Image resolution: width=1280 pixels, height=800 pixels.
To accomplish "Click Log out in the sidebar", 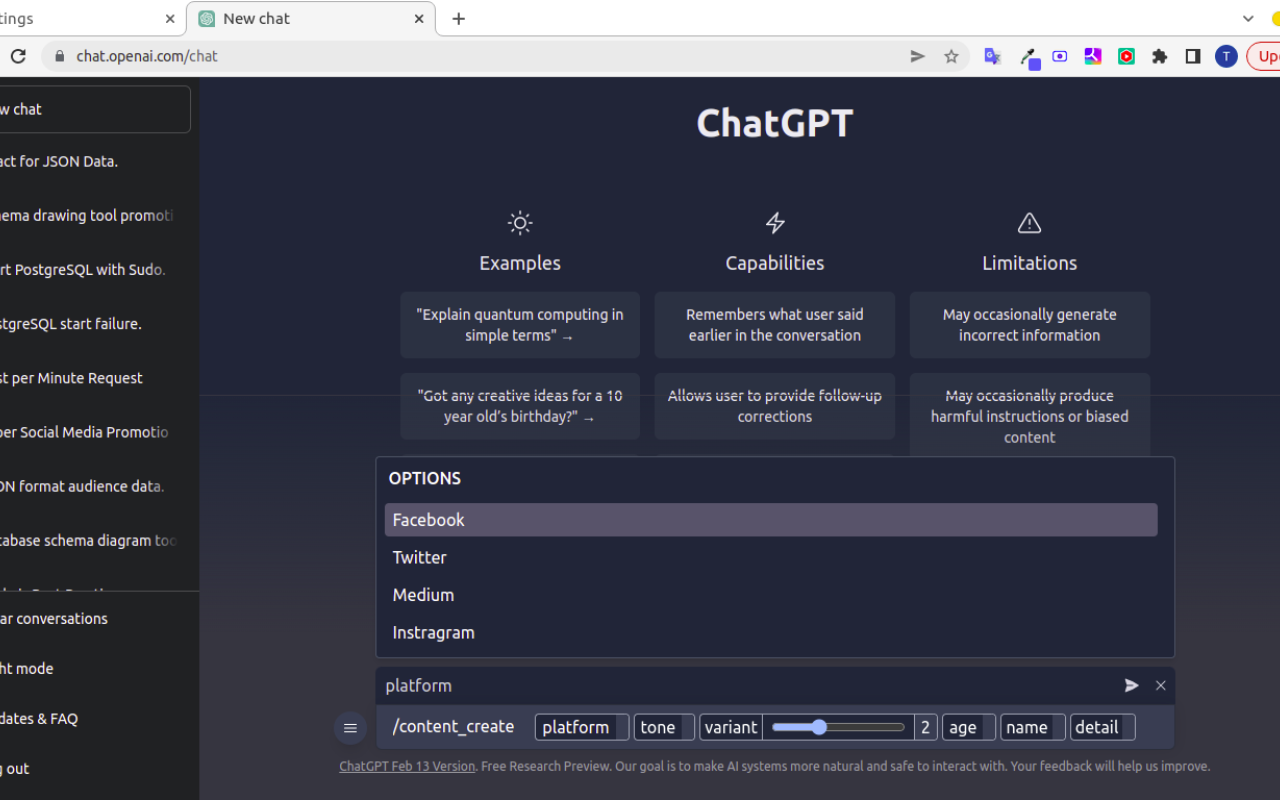I will [x=94, y=768].
